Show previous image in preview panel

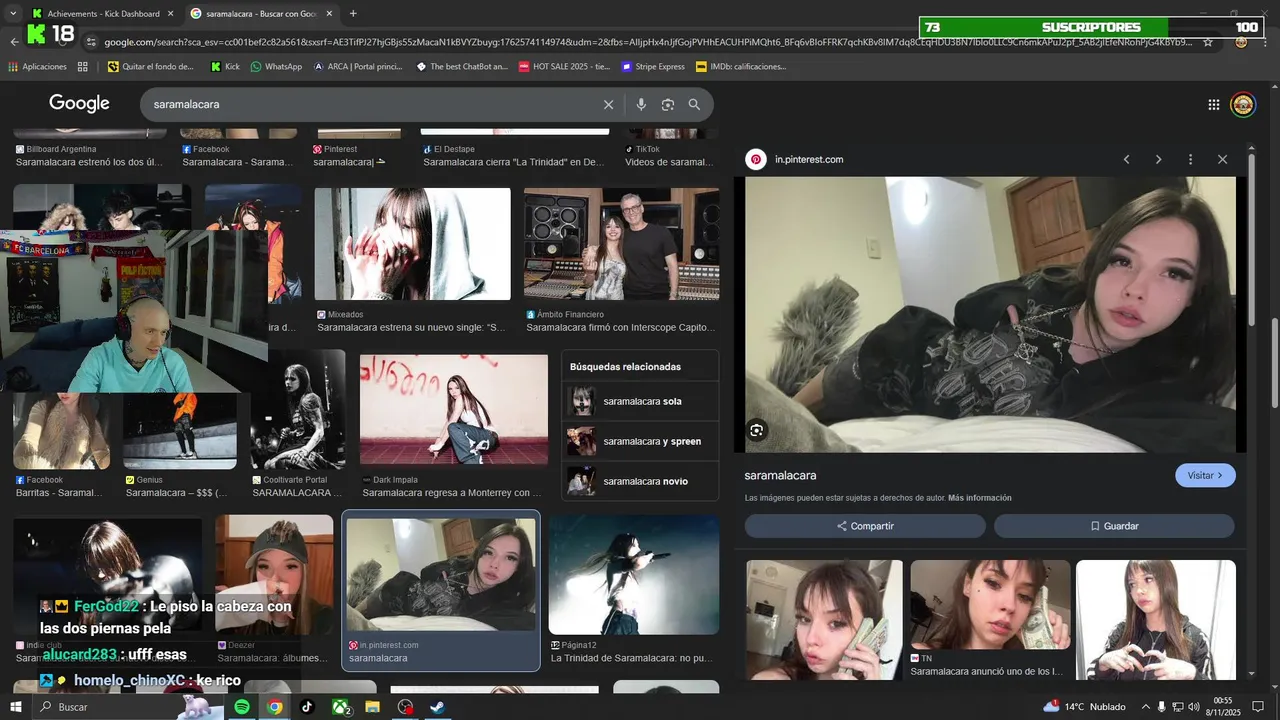coord(1126,159)
